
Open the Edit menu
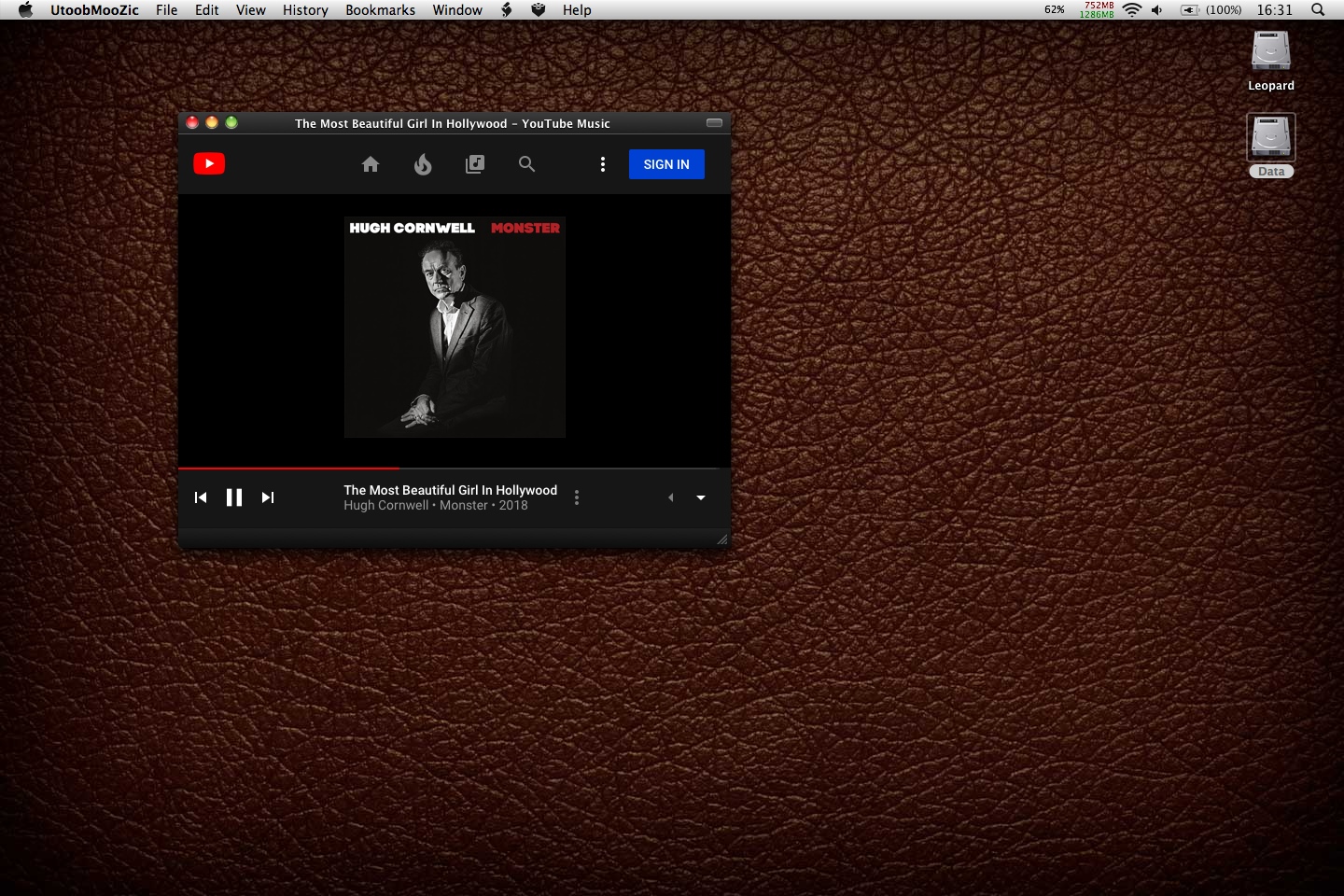(207, 9)
